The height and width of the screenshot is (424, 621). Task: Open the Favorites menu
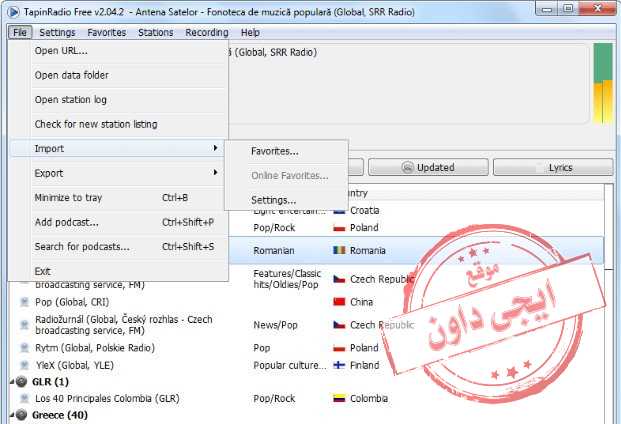tap(107, 32)
